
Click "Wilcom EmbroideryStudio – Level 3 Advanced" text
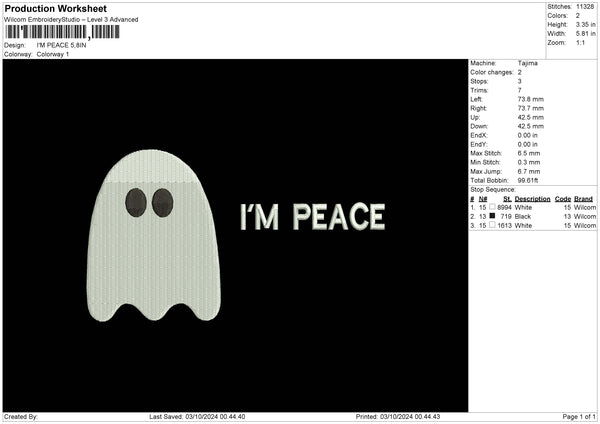(71, 20)
